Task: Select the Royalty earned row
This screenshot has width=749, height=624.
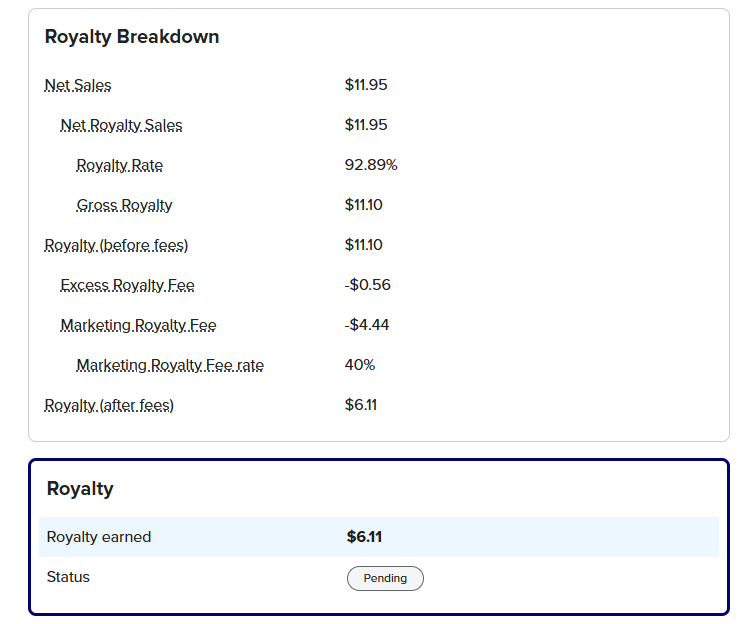Action: coord(379,537)
